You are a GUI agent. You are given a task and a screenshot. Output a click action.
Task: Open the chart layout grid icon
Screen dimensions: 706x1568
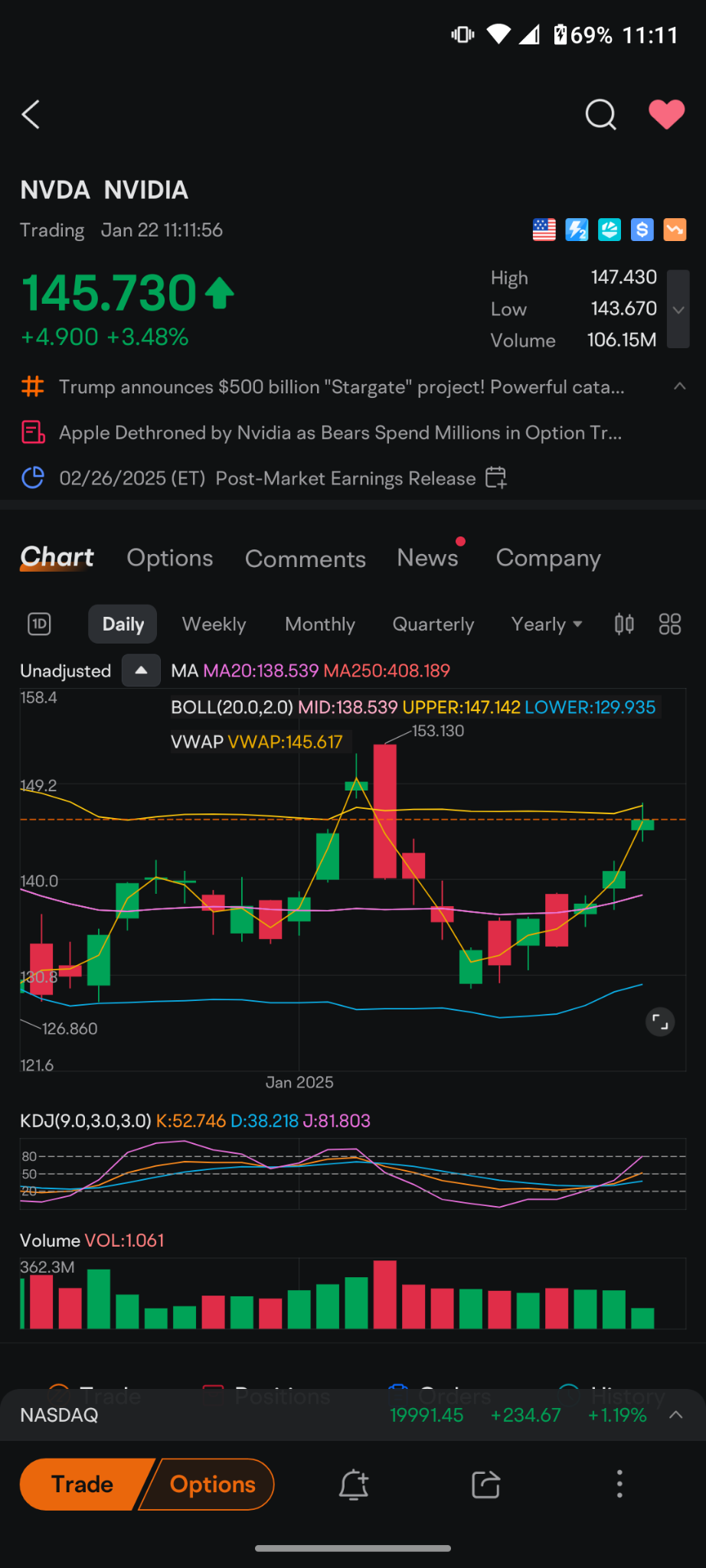[x=670, y=624]
